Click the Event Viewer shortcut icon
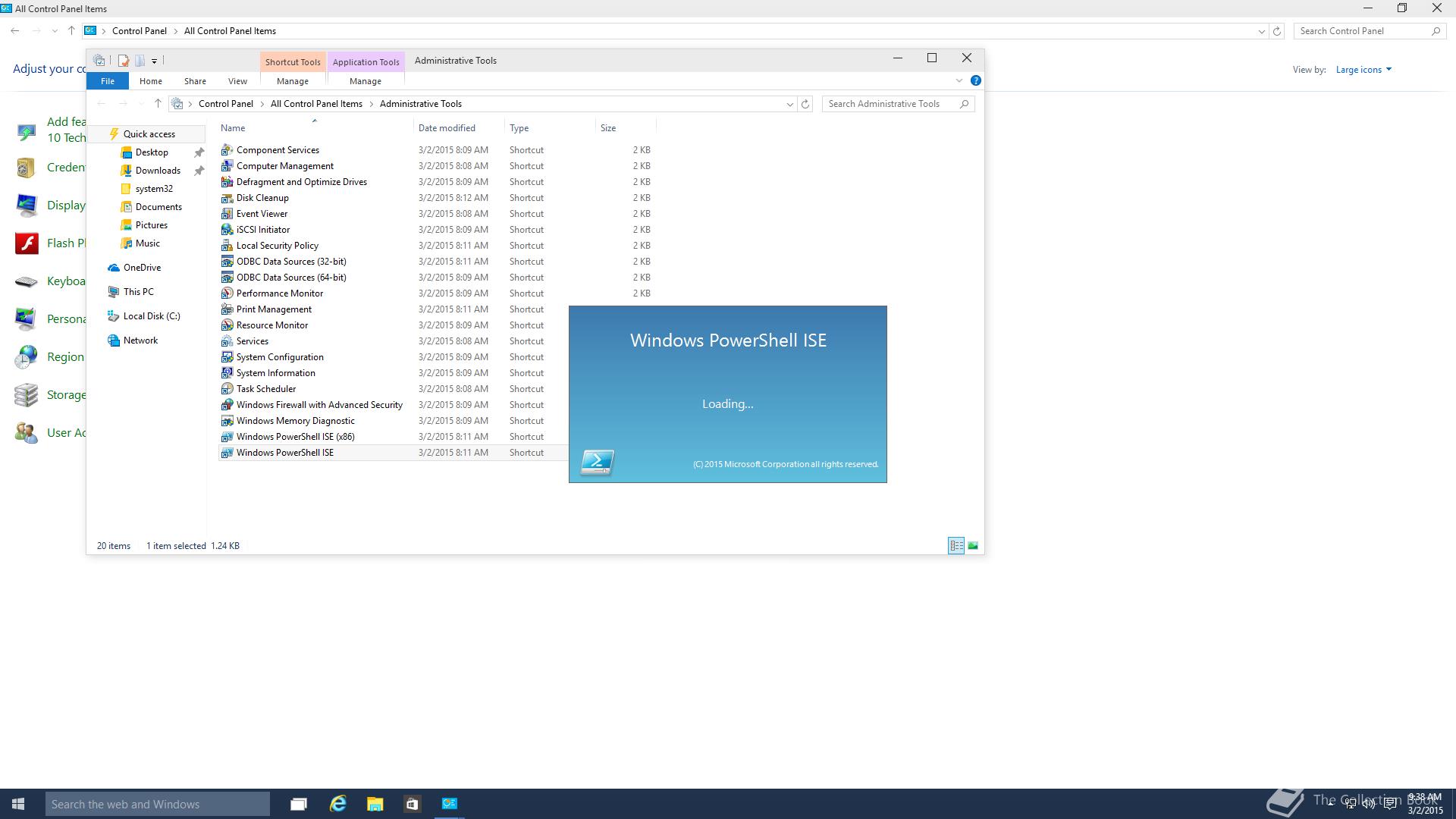 (x=227, y=214)
